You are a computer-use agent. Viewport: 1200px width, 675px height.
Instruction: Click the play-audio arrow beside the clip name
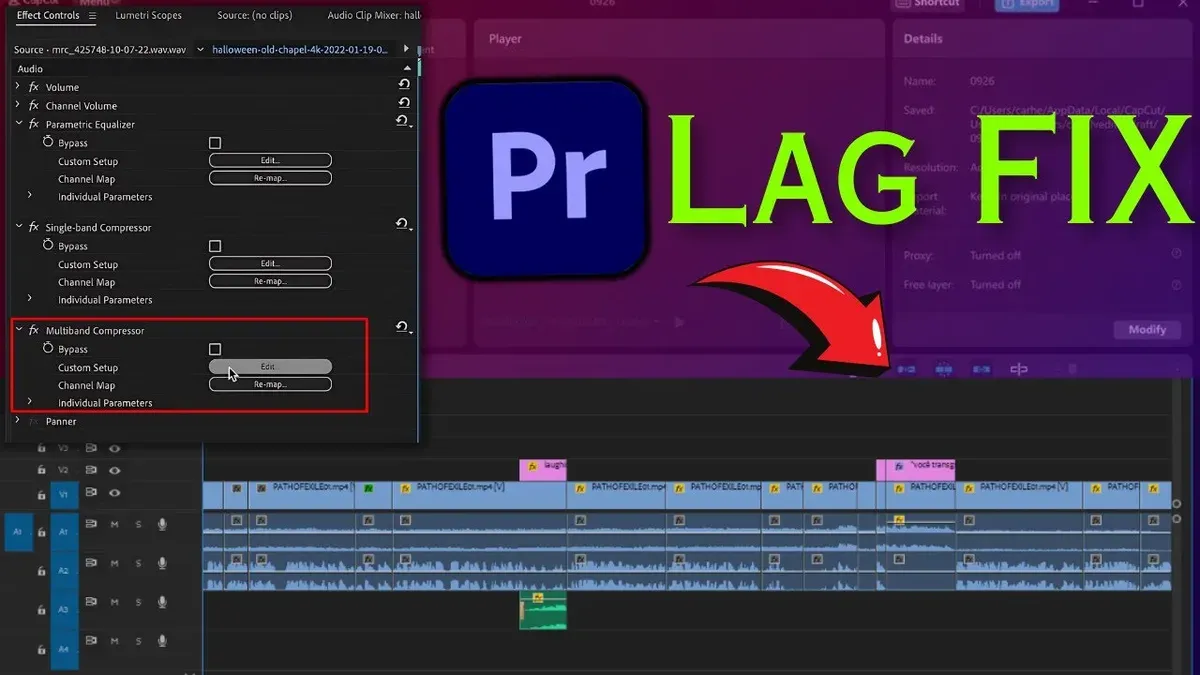[406, 48]
